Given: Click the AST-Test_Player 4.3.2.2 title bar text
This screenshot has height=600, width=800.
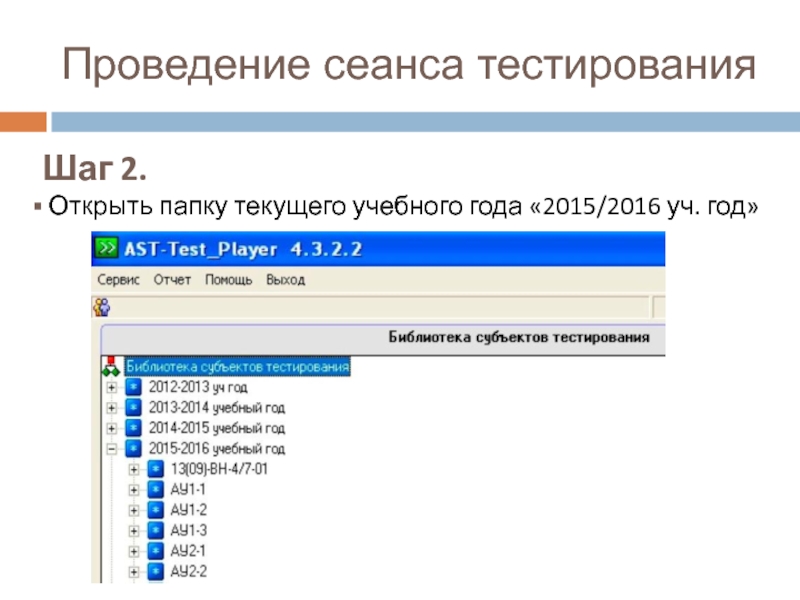Looking at the screenshot, I should (x=243, y=249).
